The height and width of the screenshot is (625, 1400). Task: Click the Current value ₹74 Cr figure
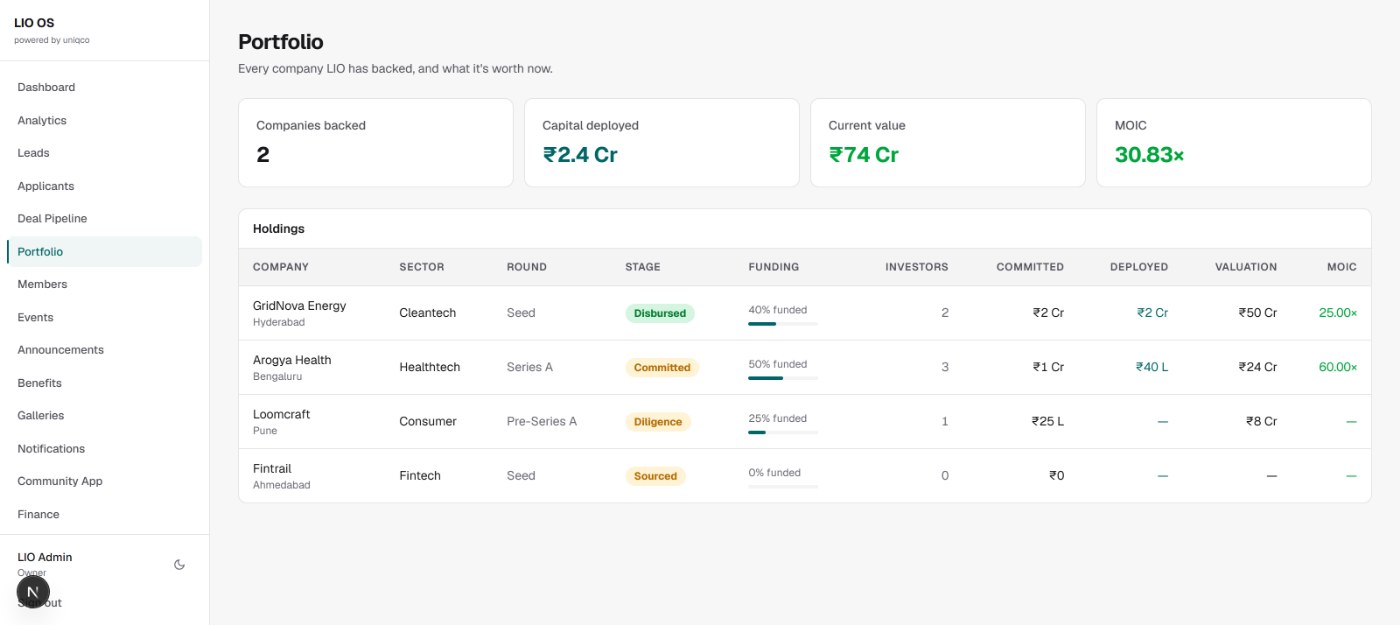(x=864, y=155)
